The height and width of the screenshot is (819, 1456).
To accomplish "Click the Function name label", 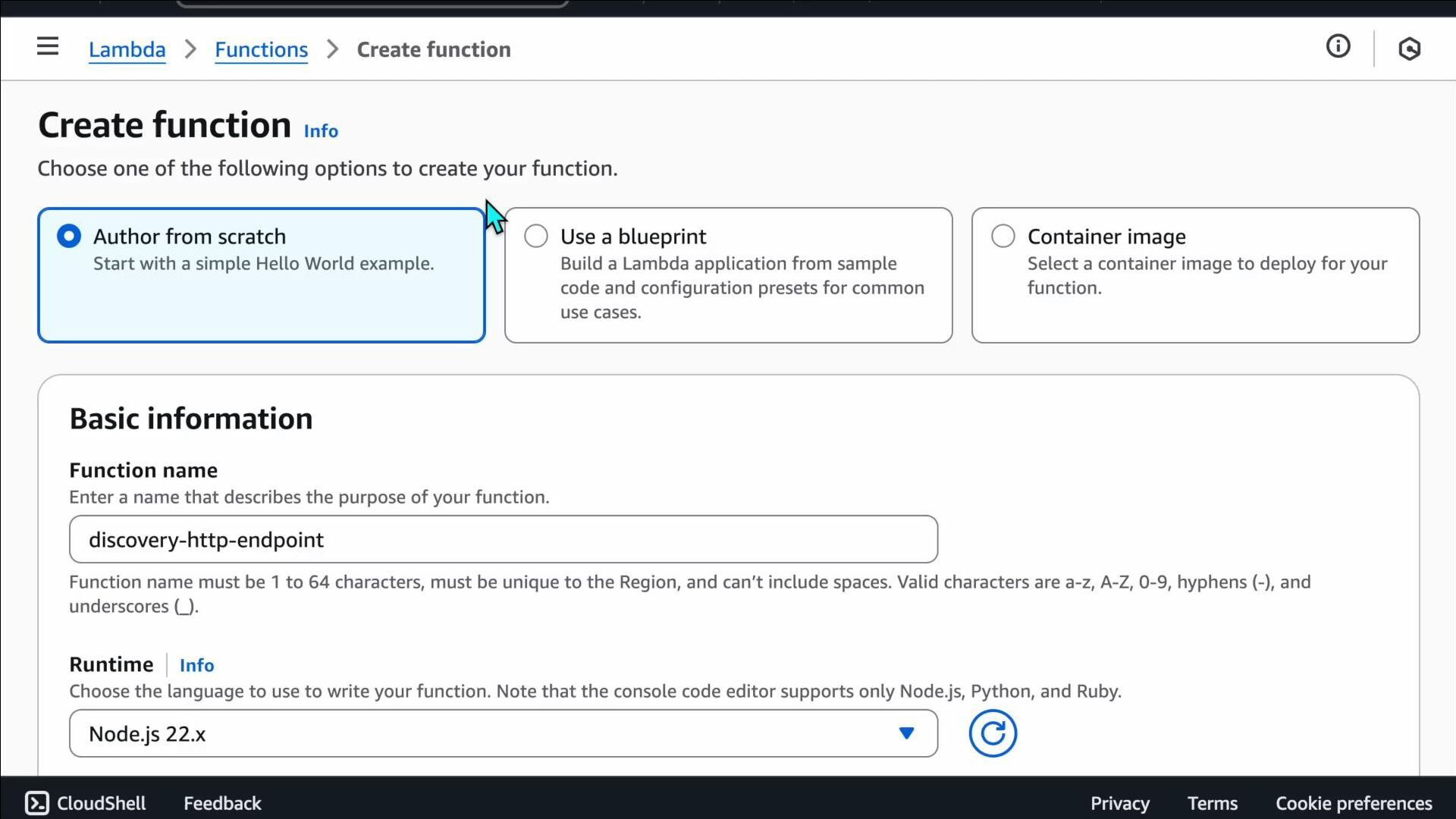I will pos(143,470).
